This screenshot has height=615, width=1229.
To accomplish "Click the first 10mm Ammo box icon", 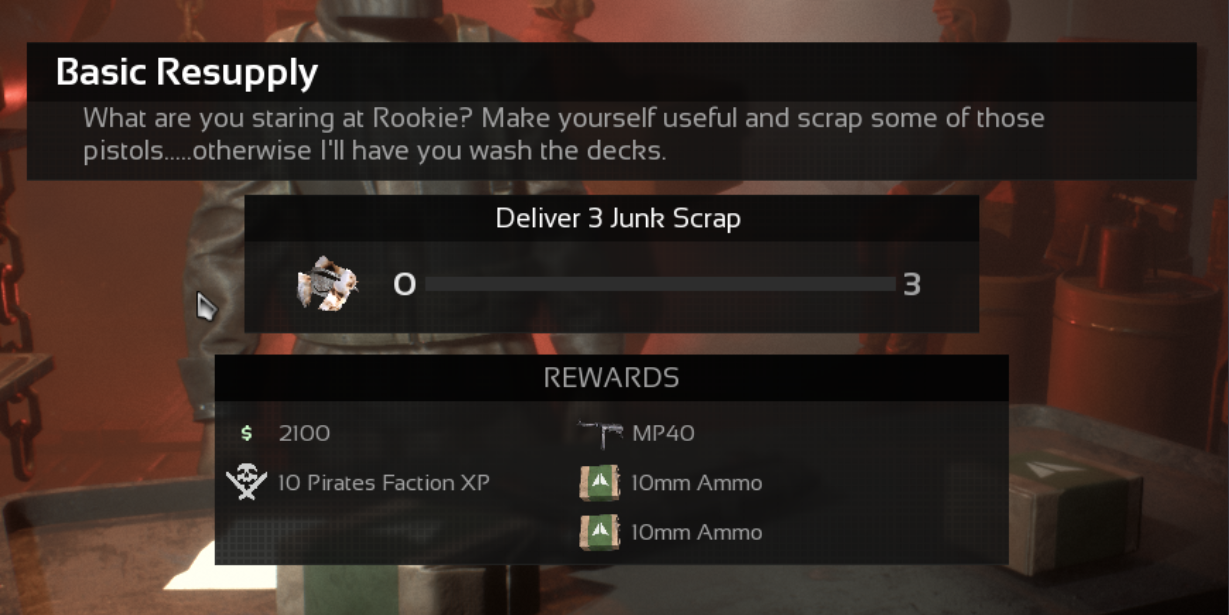I will pyautogui.click(x=599, y=483).
